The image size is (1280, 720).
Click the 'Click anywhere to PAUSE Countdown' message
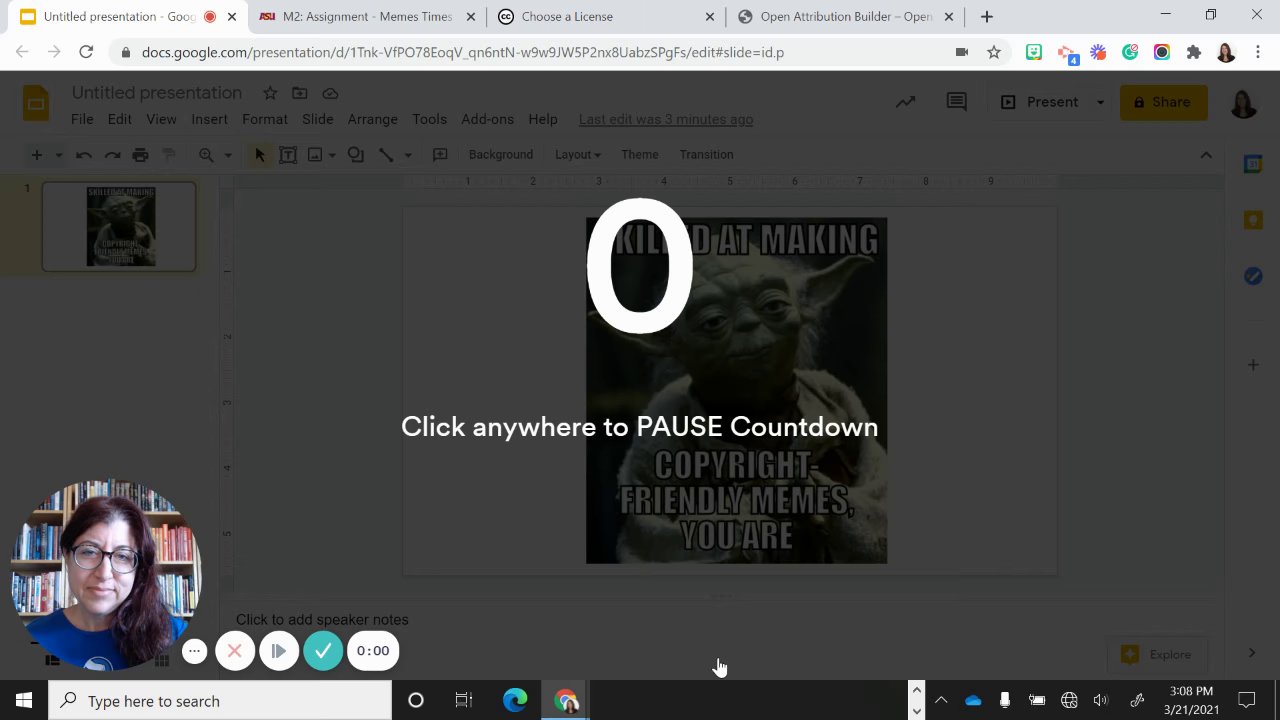point(640,427)
